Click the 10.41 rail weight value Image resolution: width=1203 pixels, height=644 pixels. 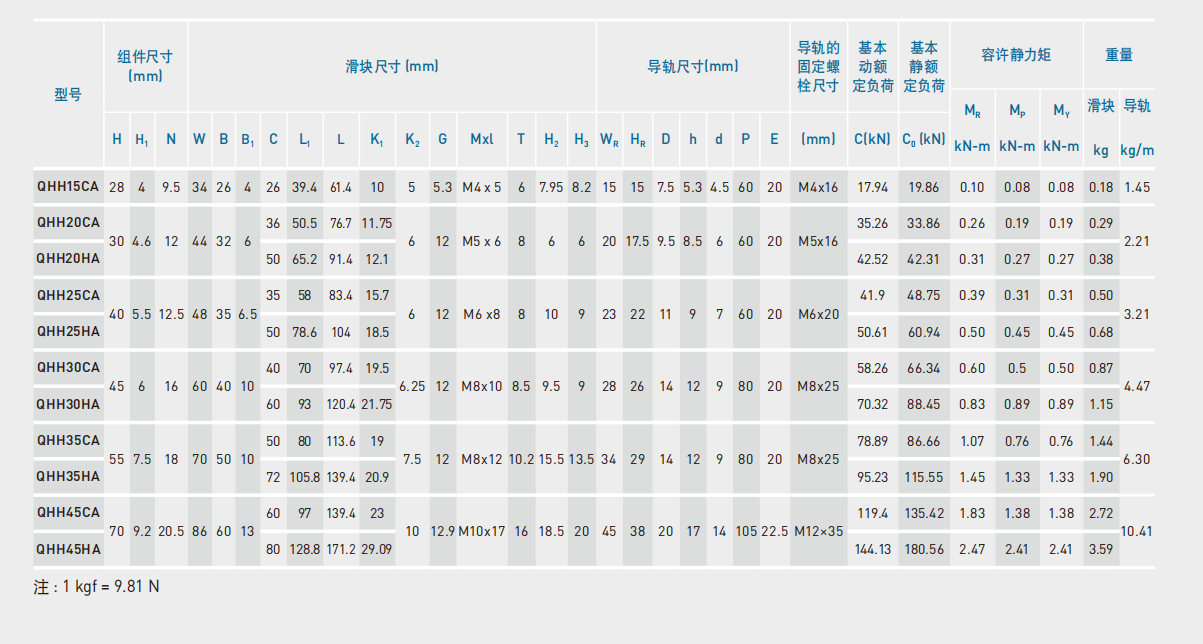coord(1137,531)
